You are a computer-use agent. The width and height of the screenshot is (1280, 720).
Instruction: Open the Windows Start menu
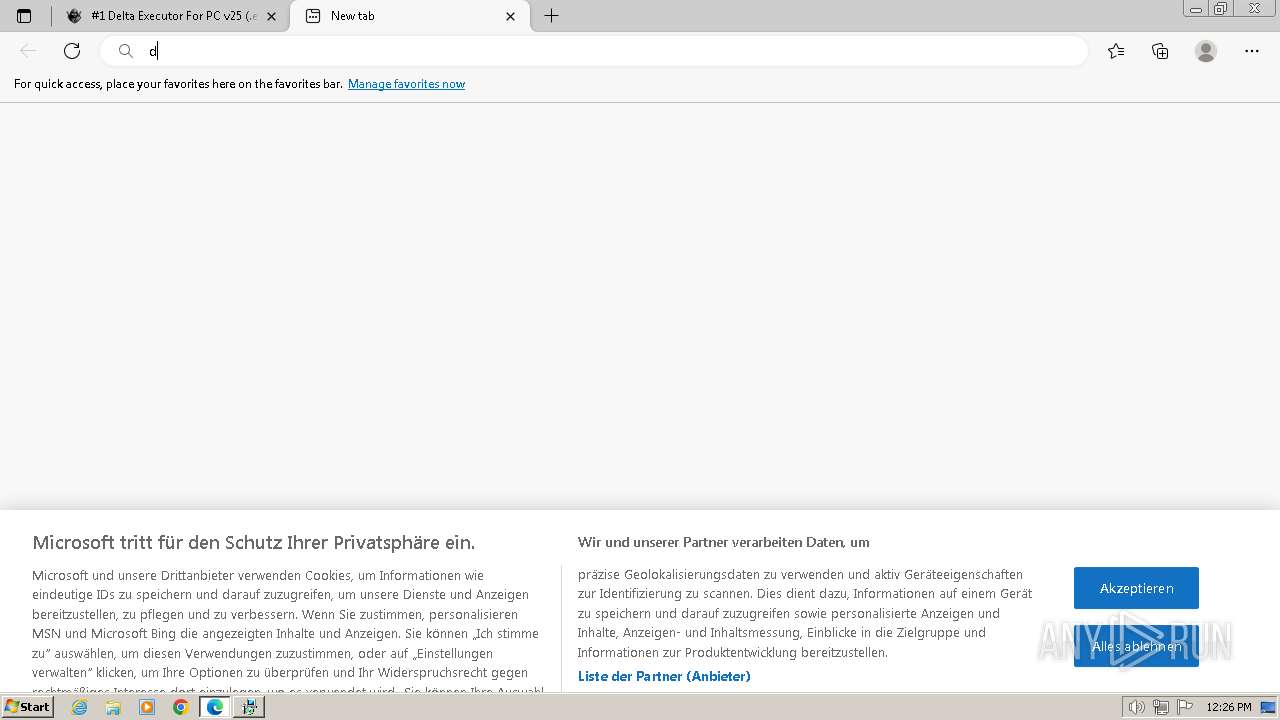coord(27,707)
